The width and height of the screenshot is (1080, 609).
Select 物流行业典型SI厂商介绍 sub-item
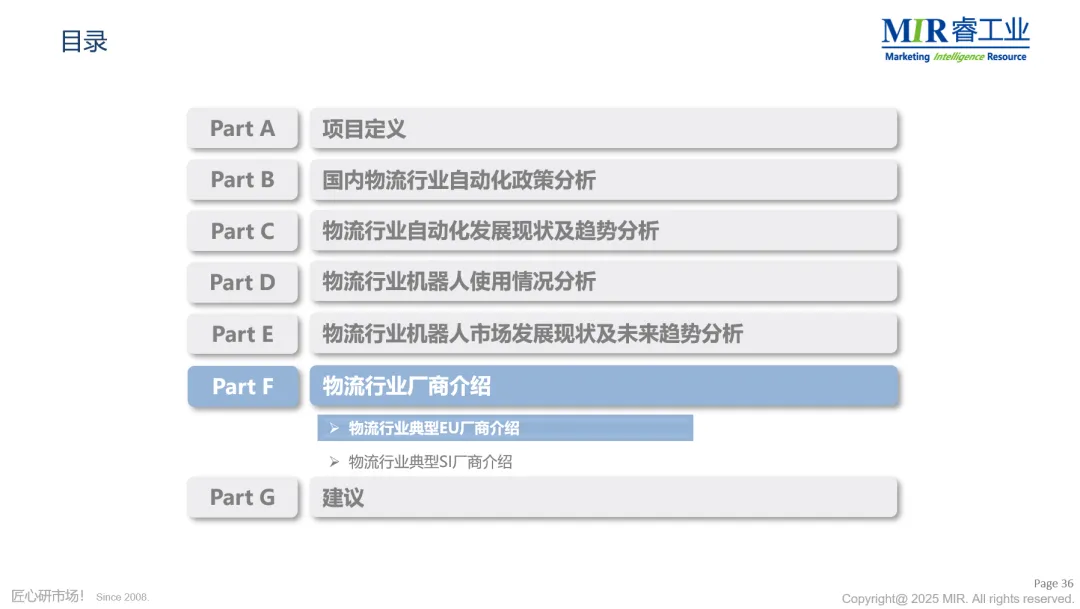430,462
